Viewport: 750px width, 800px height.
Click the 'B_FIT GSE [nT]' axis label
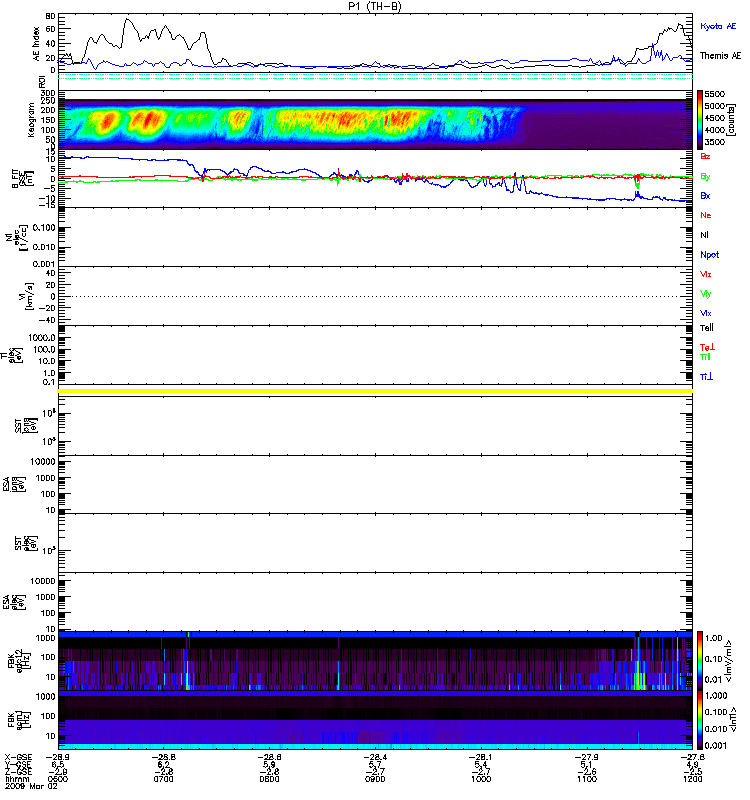pos(22,179)
